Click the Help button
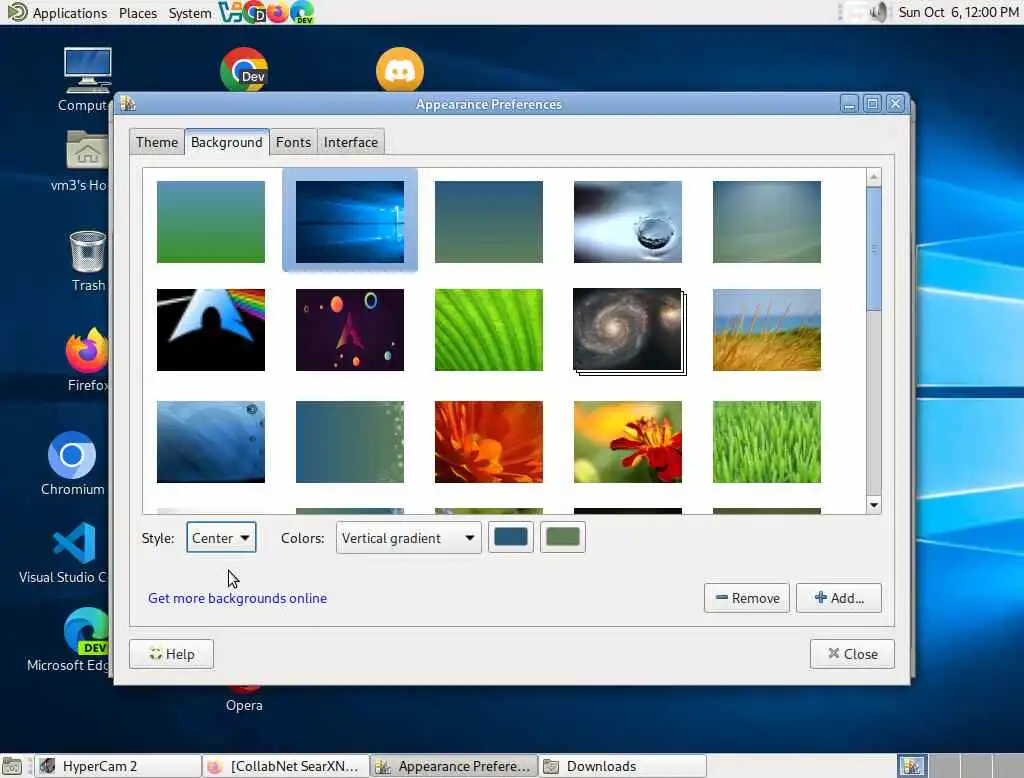Screen dimensions: 1024x778 tap(171, 654)
